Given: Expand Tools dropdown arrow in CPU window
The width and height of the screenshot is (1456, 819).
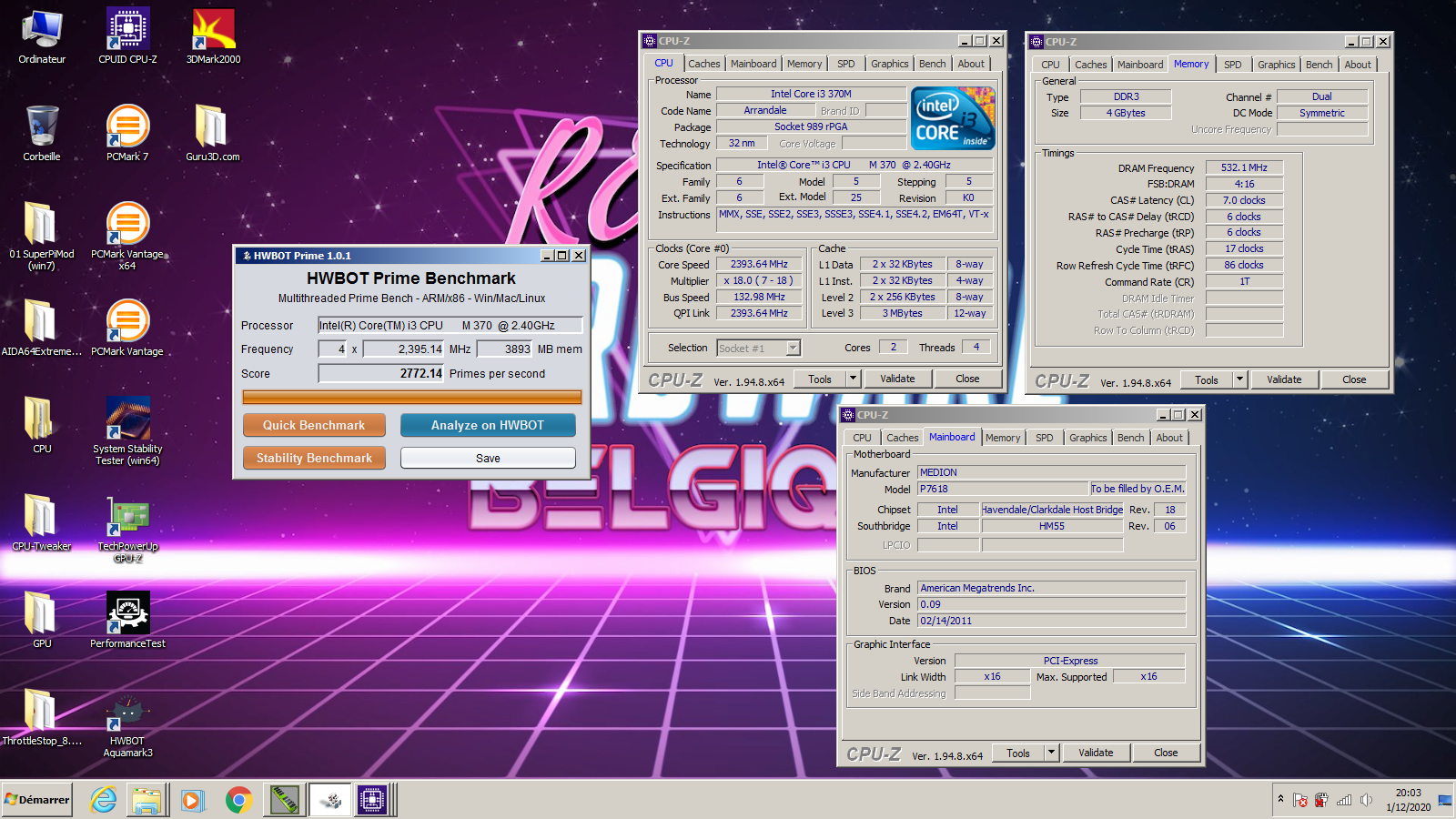Looking at the screenshot, I should [x=853, y=379].
